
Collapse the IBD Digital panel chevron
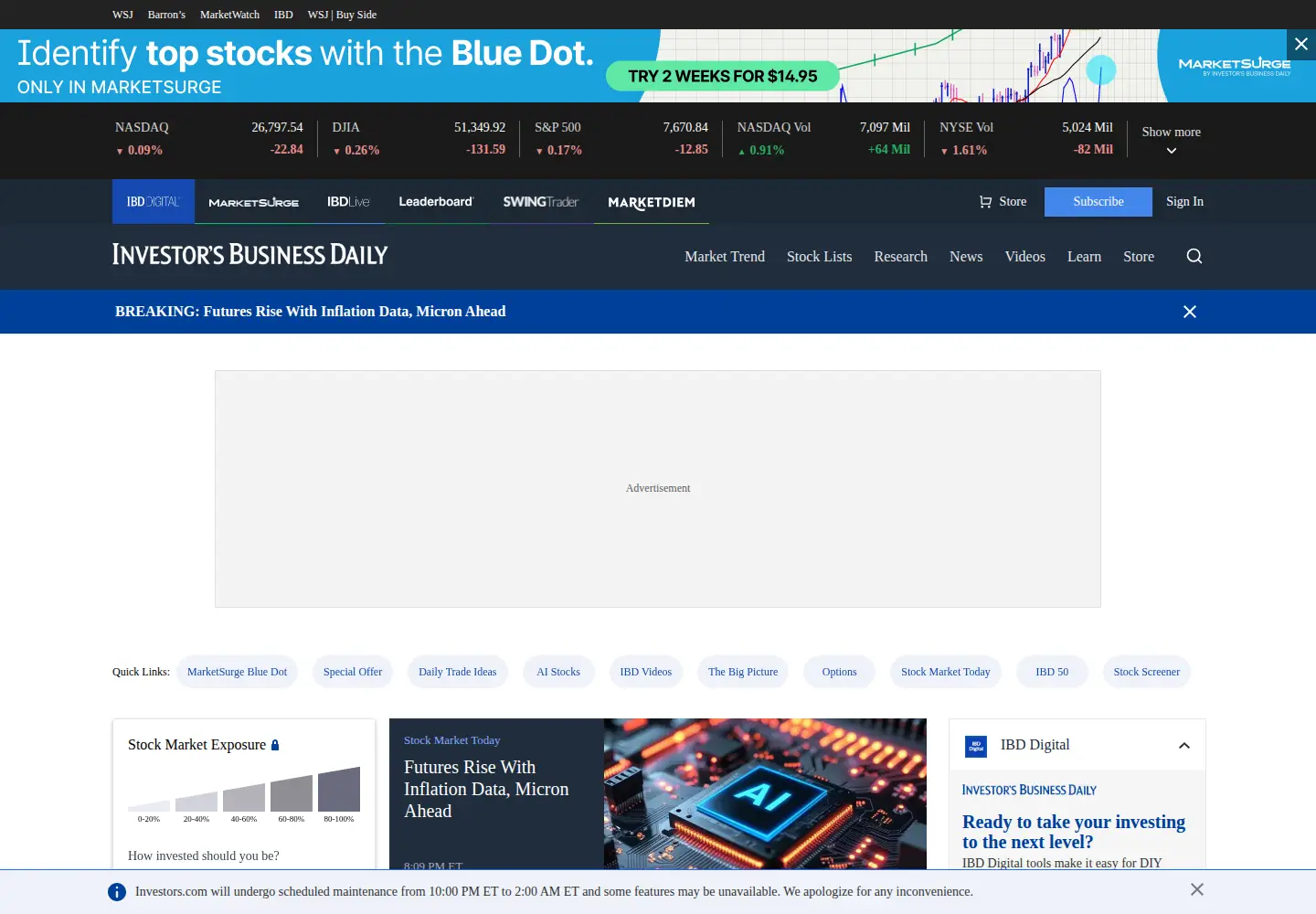pyautogui.click(x=1184, y=746)
